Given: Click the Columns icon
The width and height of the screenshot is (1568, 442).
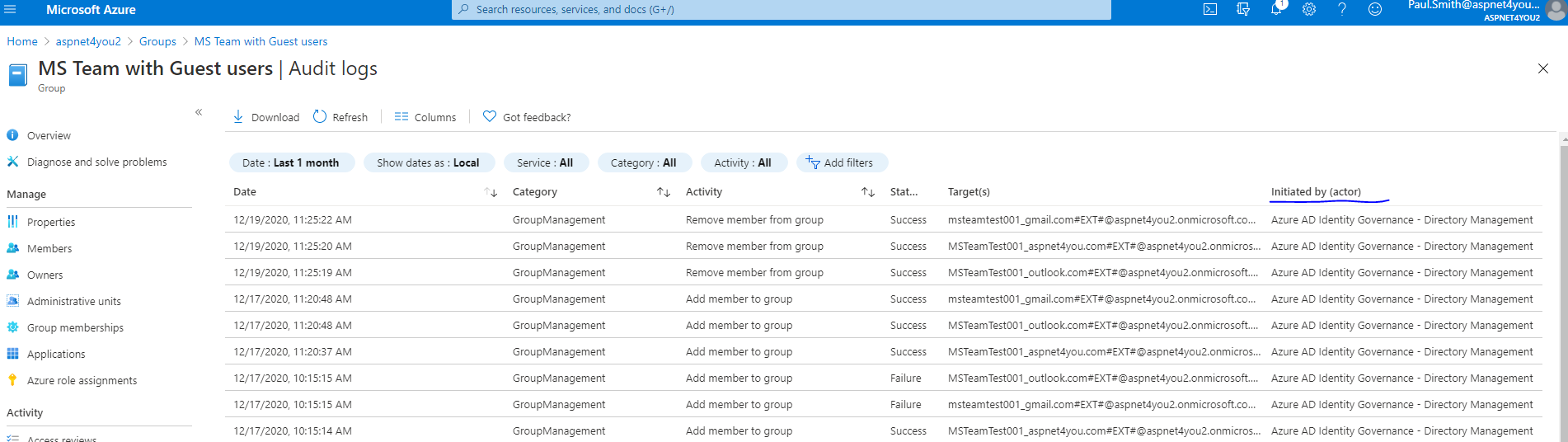Looking at the screenshot, I should (x=401, y=117).
